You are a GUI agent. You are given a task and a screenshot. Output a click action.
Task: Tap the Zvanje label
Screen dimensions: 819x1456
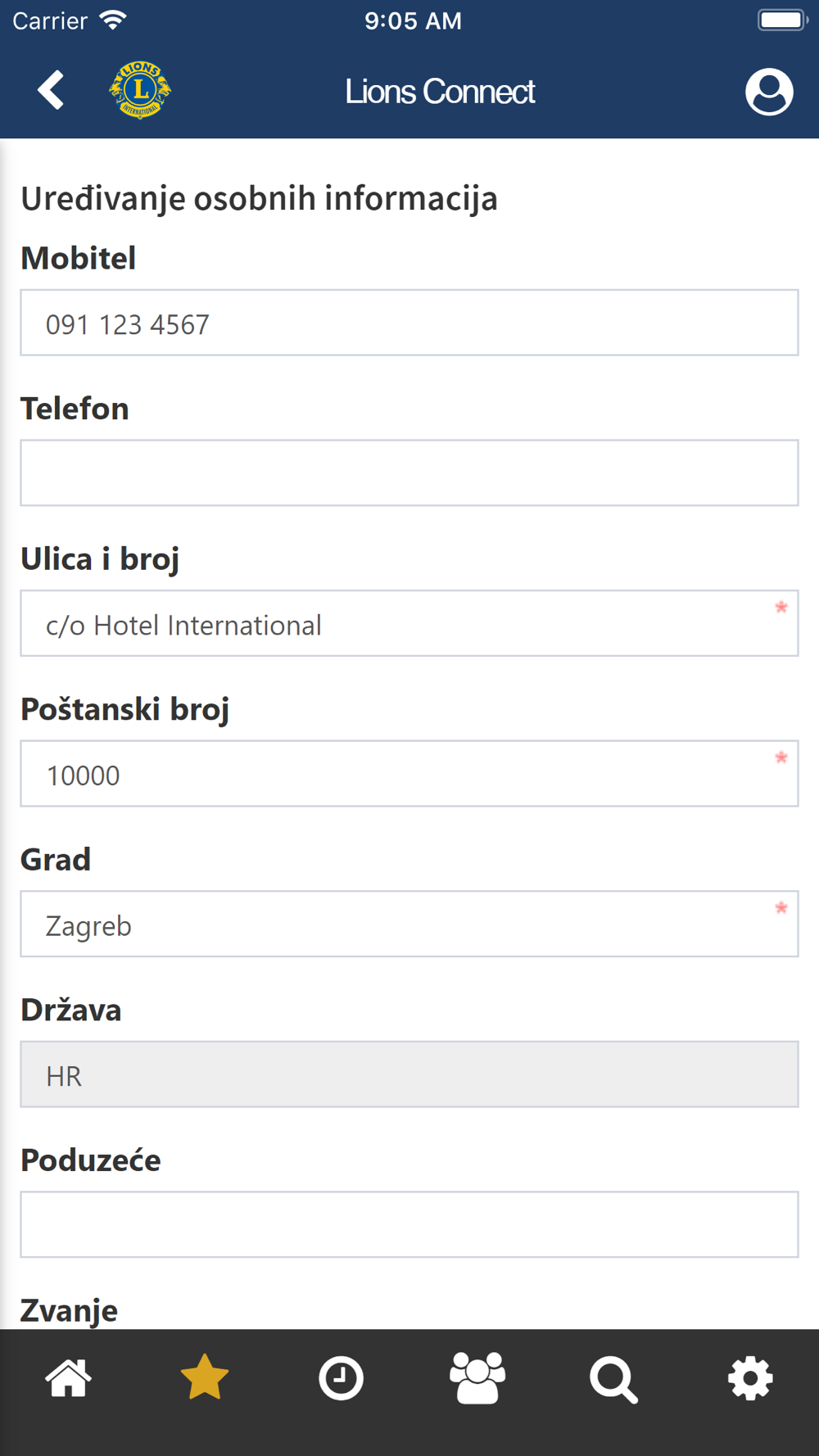coord(69,1310)
